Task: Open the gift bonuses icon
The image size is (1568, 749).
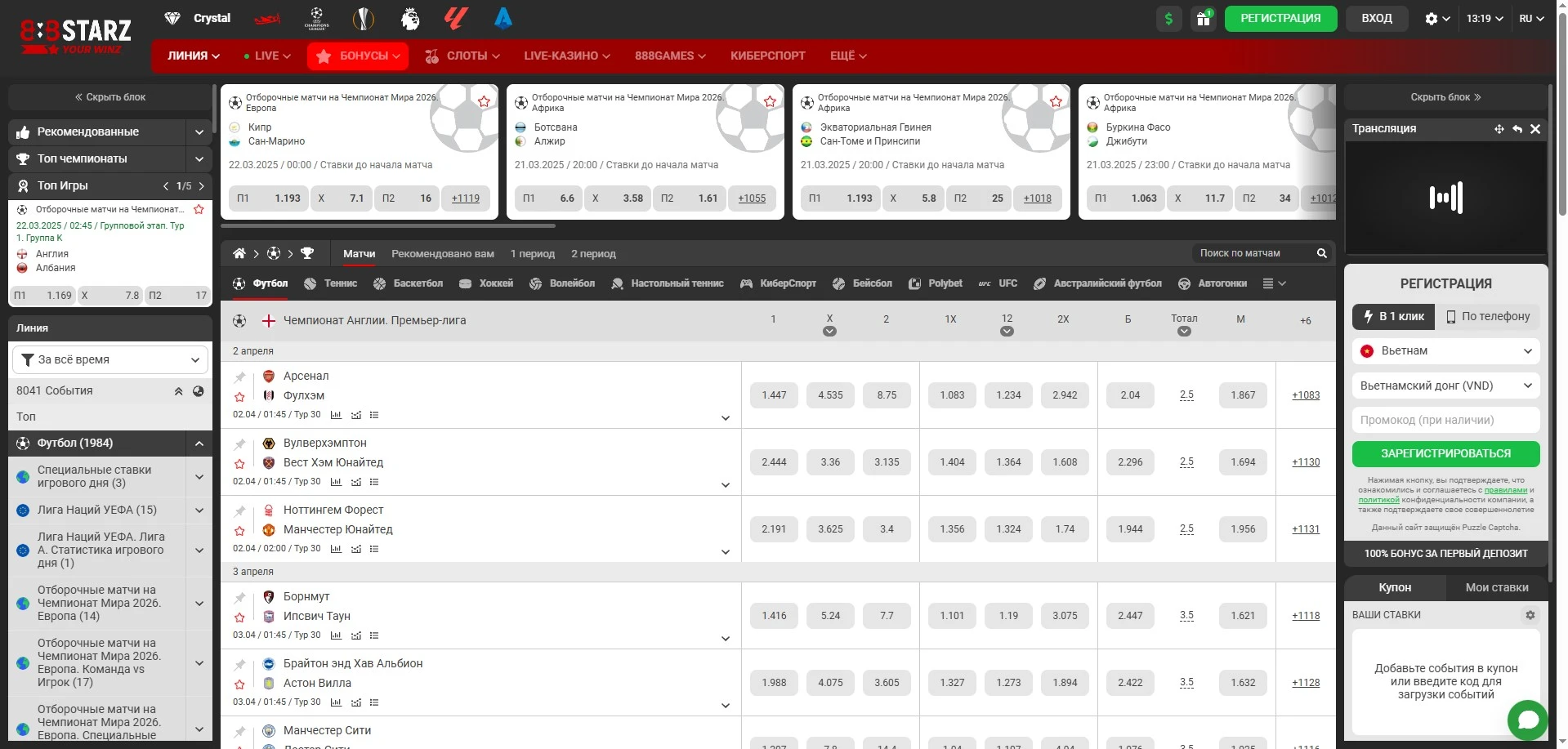Action: tap(1203, 19)
